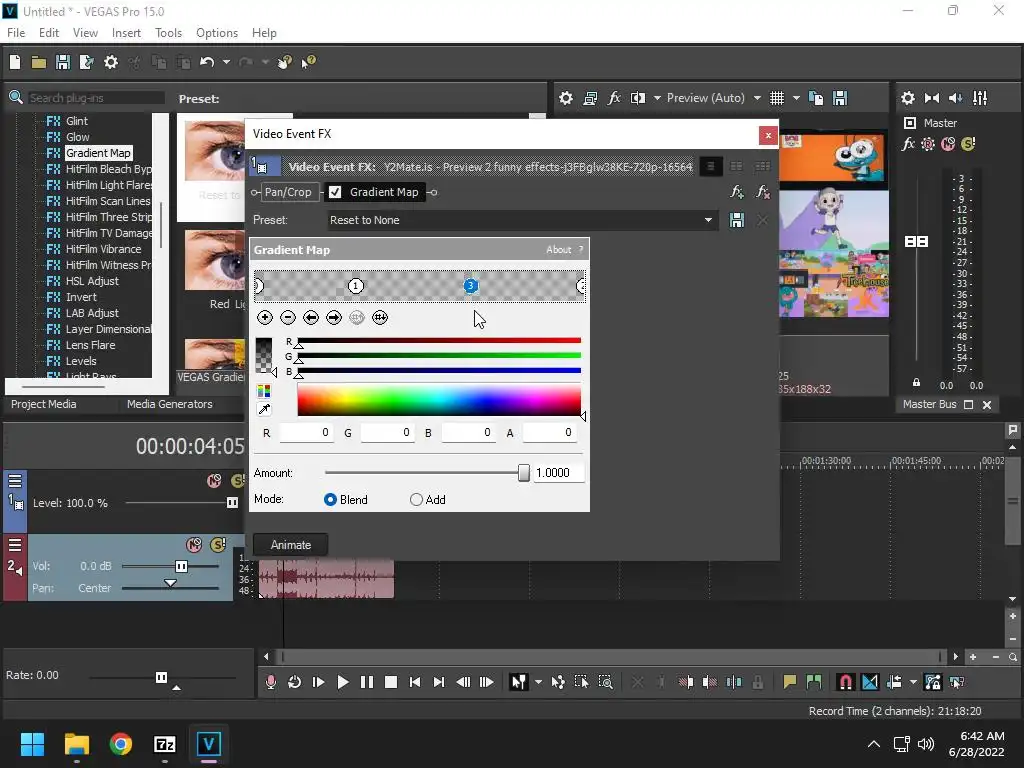1024x768 pixels.
Task: Switch to the Project Media tab
Action: (x=44, y=404)
